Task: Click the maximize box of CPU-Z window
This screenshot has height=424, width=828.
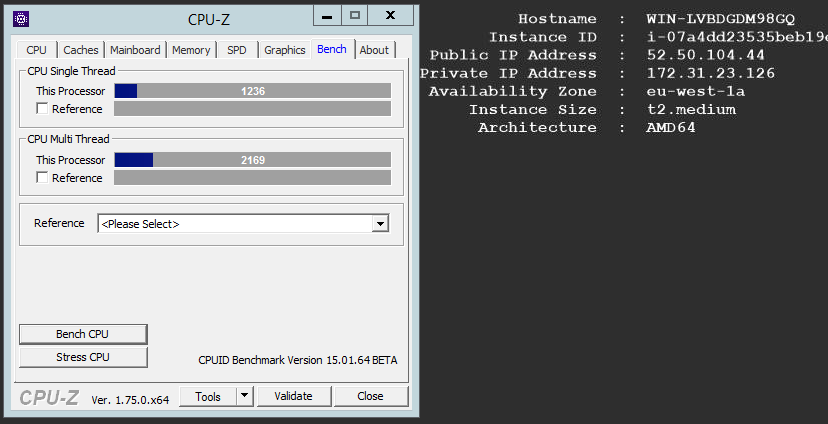Action: tap(355, 15)
